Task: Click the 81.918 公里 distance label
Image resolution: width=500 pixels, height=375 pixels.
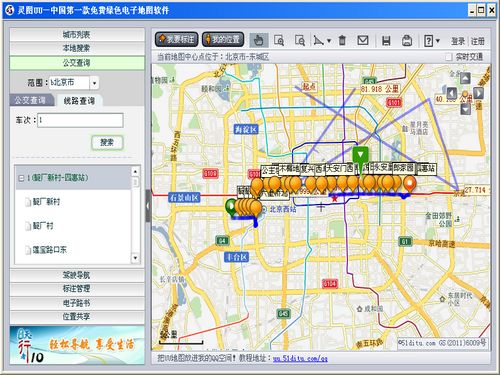Action: click(379, 89)
